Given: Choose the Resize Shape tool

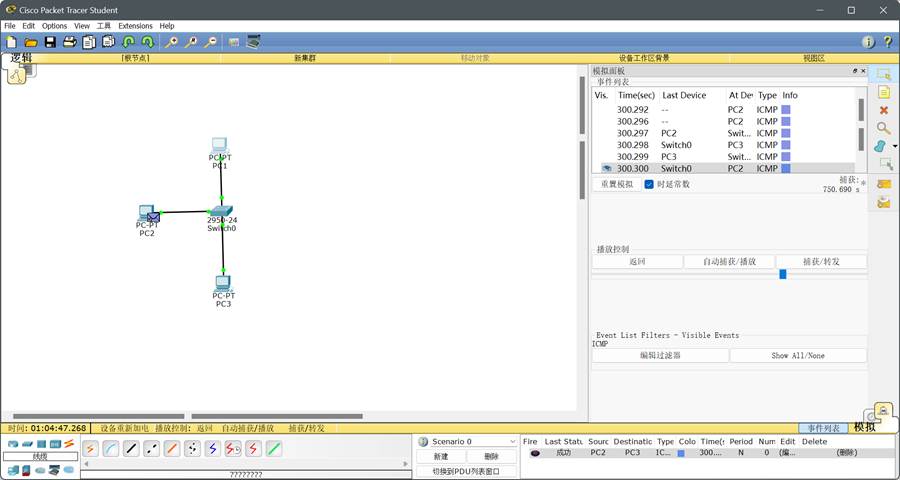Looking at the screenshot, I should [886, 165].
